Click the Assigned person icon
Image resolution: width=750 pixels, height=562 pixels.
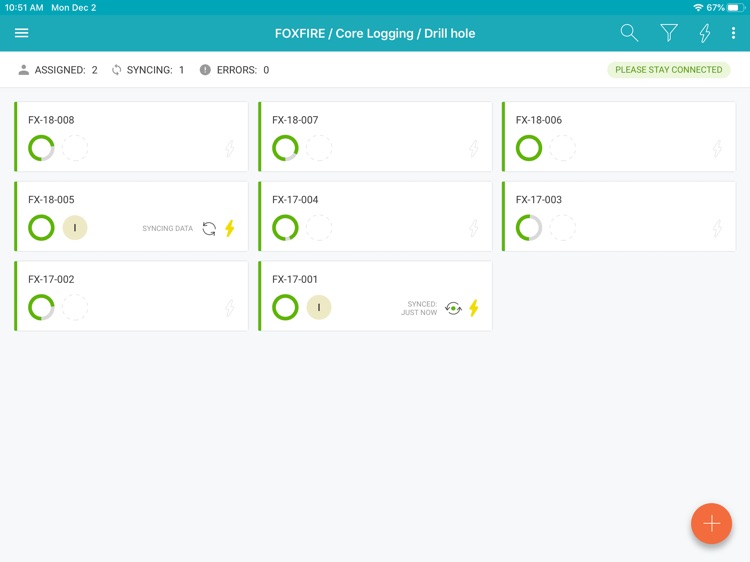tap(23, 70)
